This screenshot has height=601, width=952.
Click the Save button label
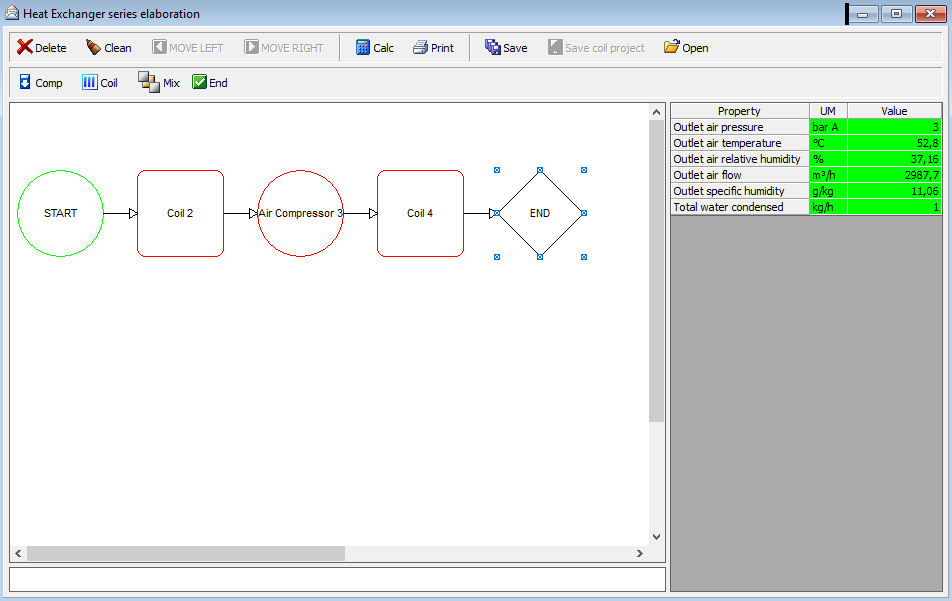[515, 48]
